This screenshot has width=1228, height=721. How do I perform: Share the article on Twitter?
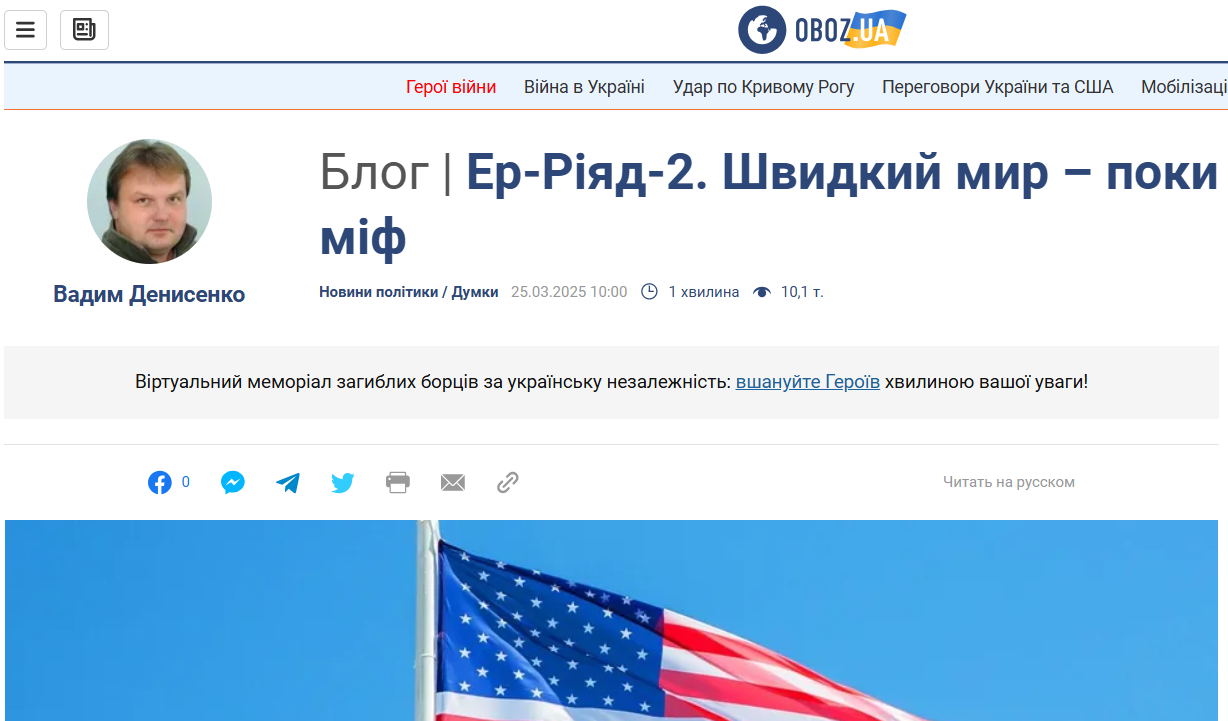343,483
